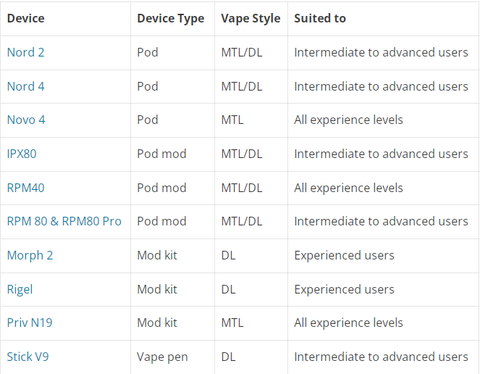Select All experience levels in RPM40 row
This screenshot has width=480, height=374.
pos(348,188)
